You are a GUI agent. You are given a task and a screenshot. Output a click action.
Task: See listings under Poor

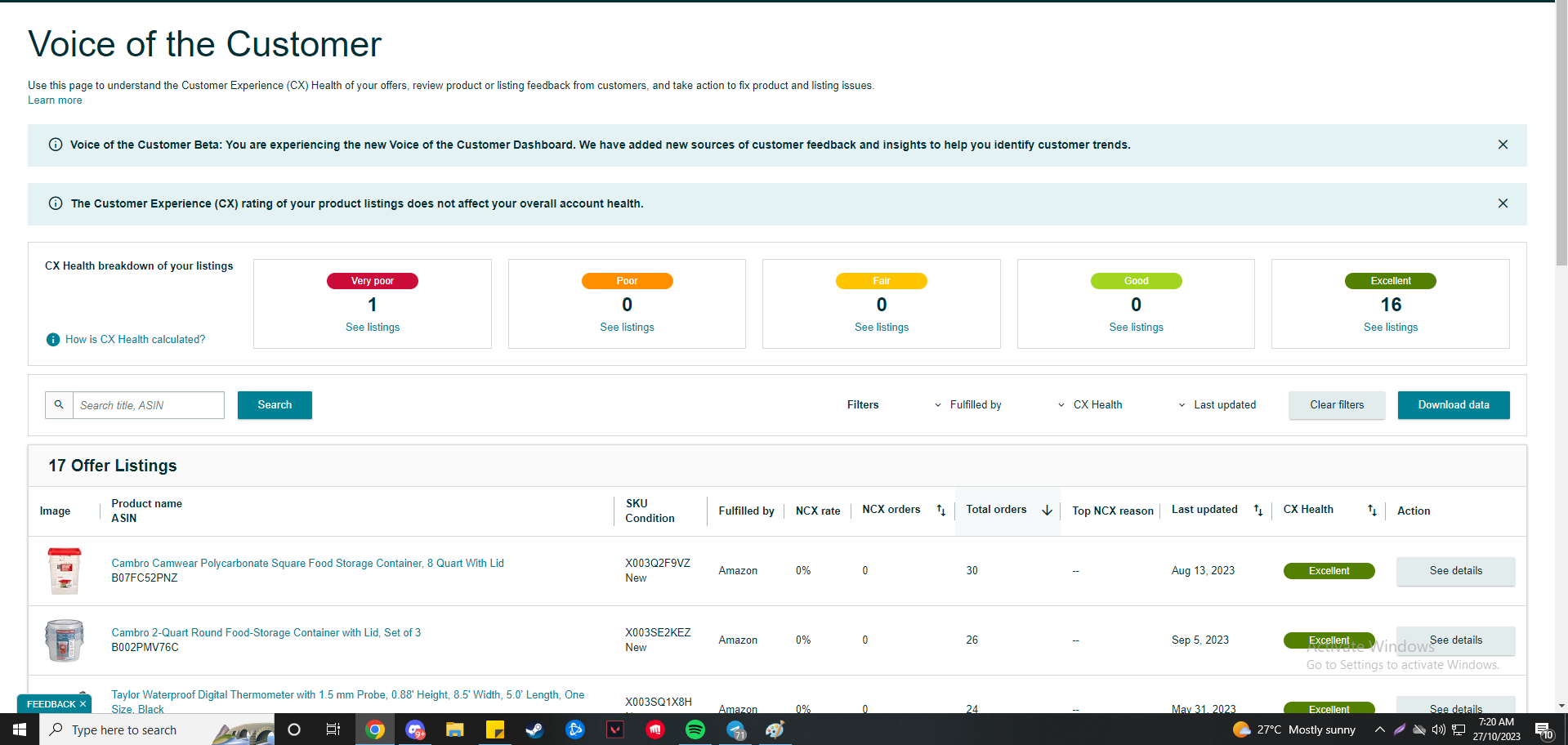tap(628, 328)
